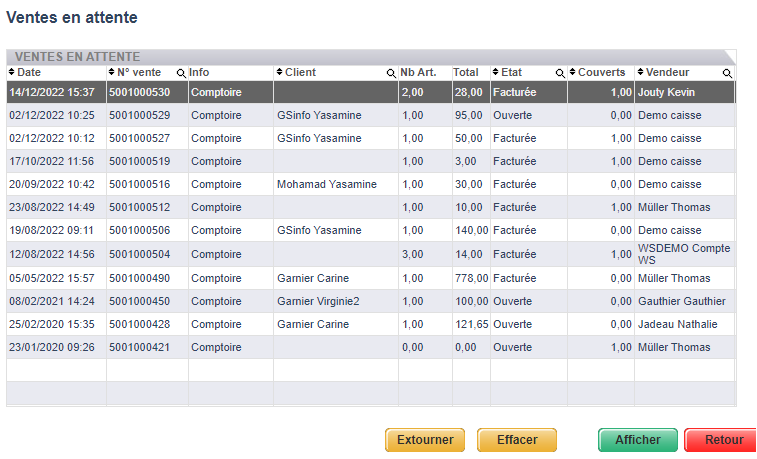Click the search magnifier in N° vente column
The height and width of the screenshot is (459, 757).
coord(181,74)
